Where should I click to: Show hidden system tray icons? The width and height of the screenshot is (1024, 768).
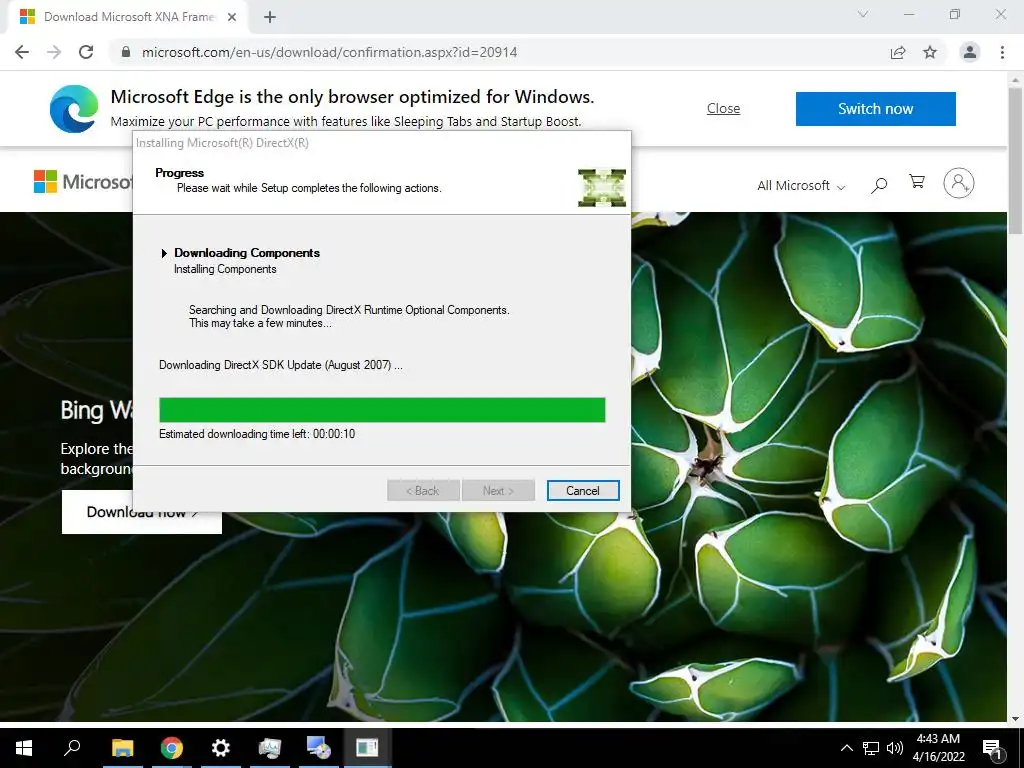(x=846, y=748)
